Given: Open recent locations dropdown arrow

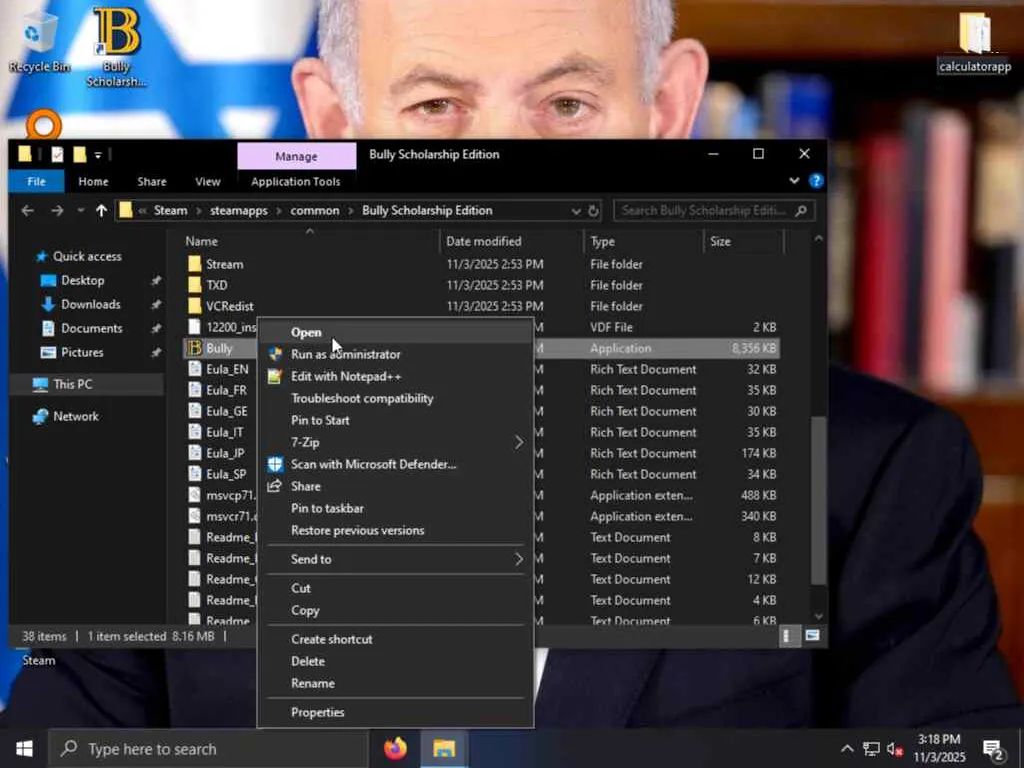Looking at the screenshot, I should (x=80, y=210).
